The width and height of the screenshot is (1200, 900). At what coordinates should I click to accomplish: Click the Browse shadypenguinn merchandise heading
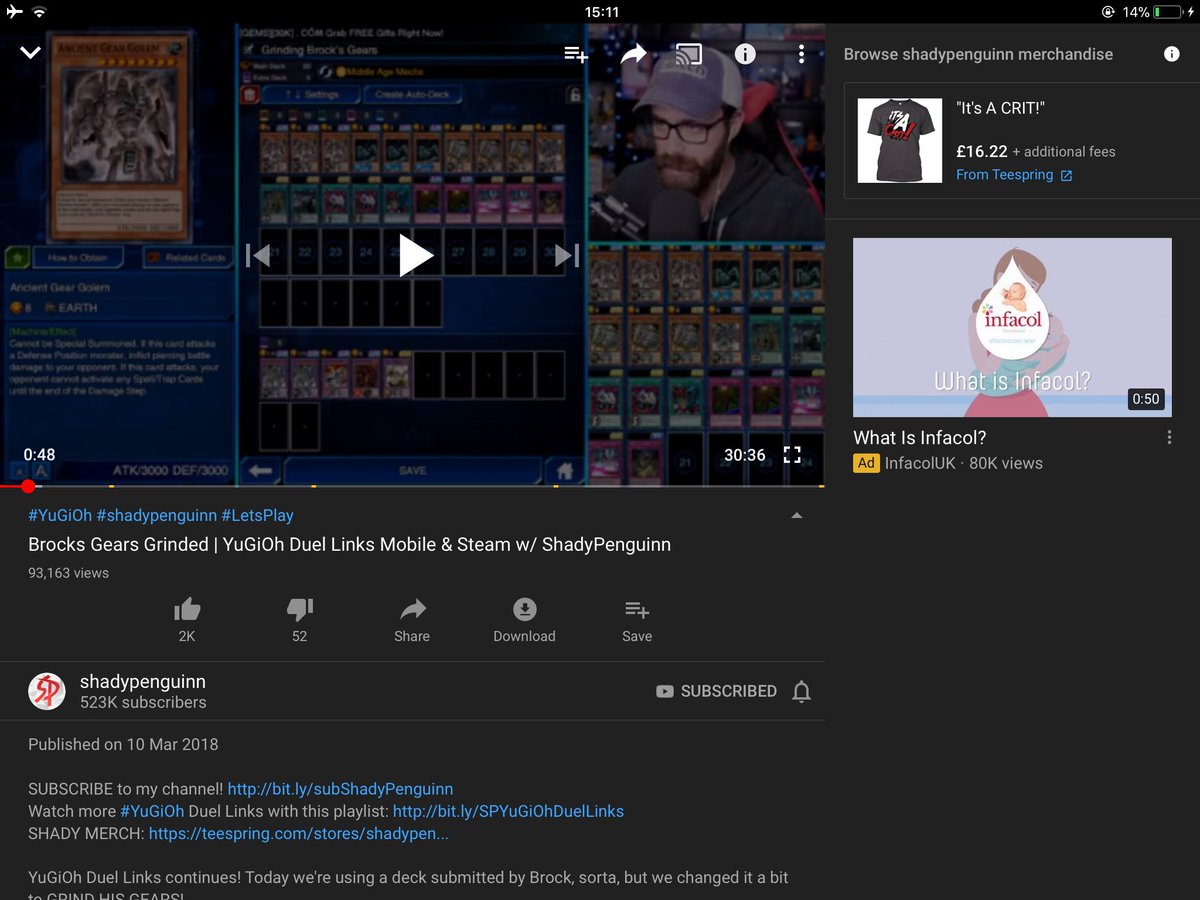978,54
